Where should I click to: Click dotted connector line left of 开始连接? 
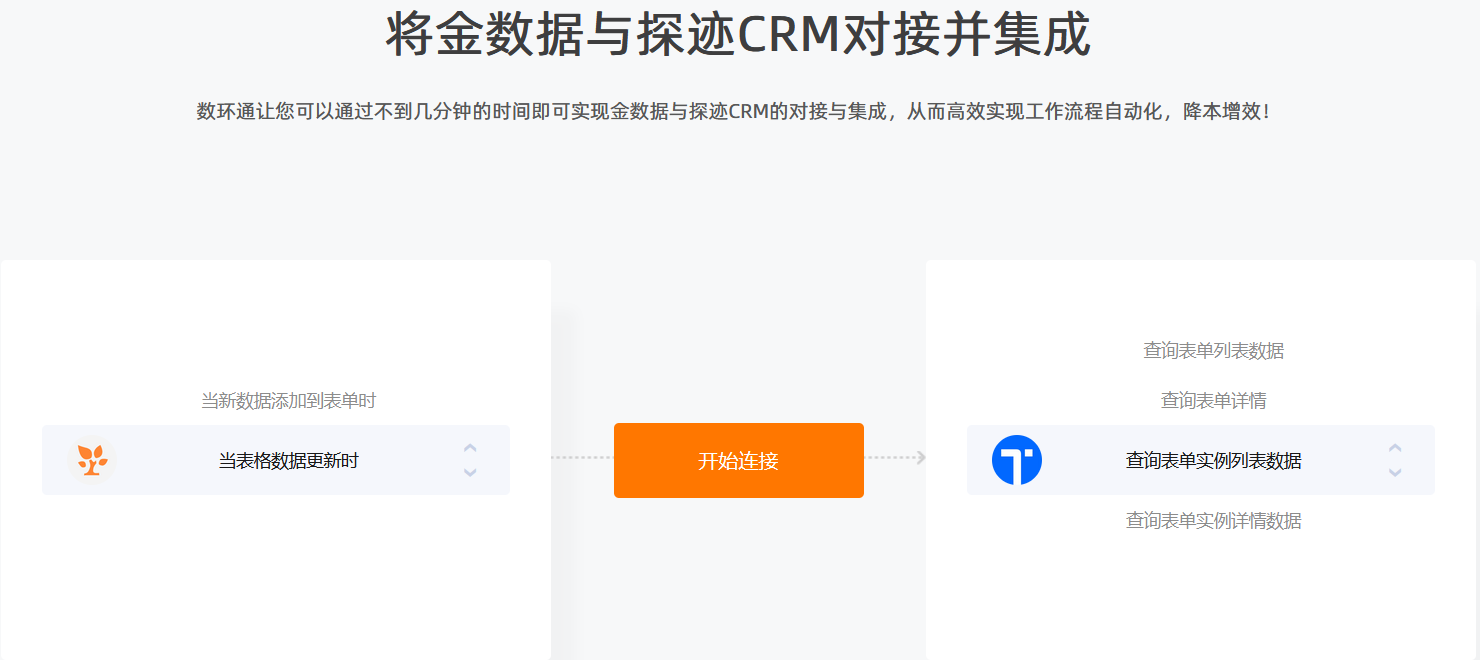click(582, 458)
